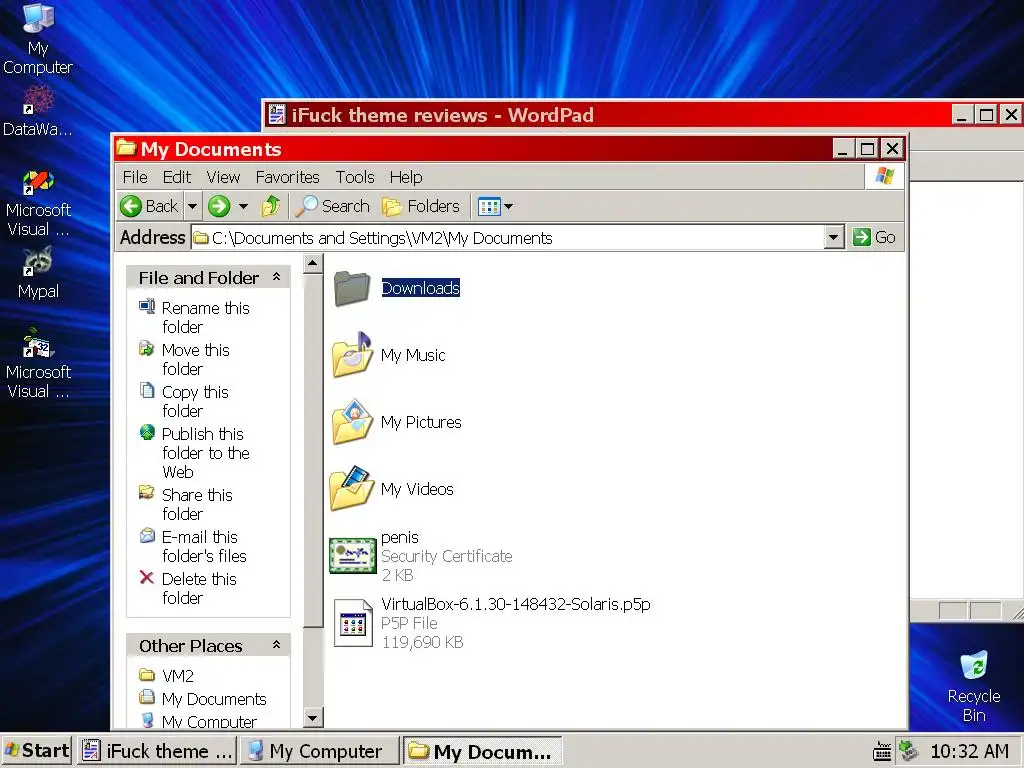Image resolution: width=1024 pixels, height=768 pixels.
Task: Open the Help menu
Action: [406, 177]
